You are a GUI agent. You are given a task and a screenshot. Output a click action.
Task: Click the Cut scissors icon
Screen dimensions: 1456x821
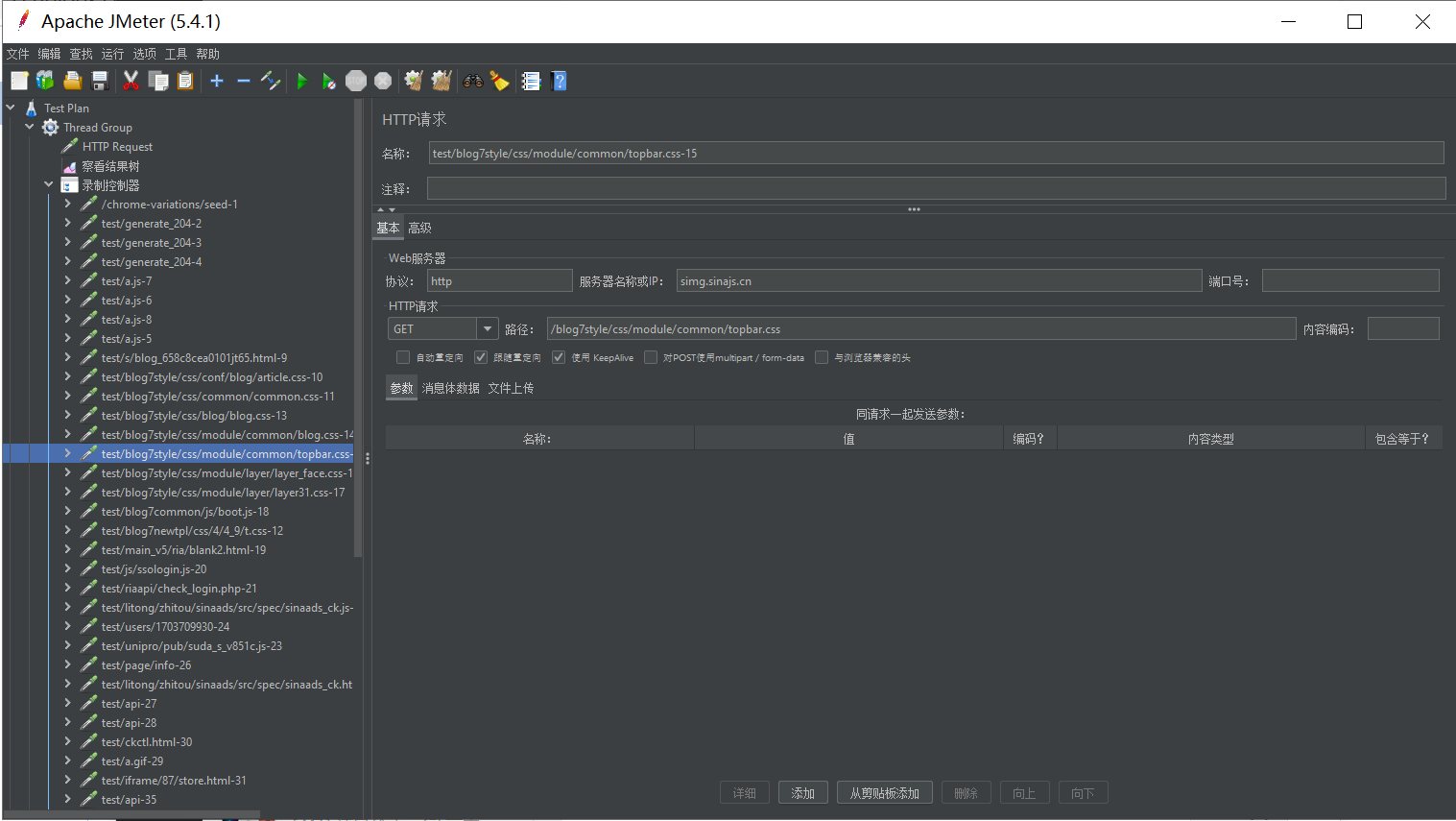tap(131, 81)
